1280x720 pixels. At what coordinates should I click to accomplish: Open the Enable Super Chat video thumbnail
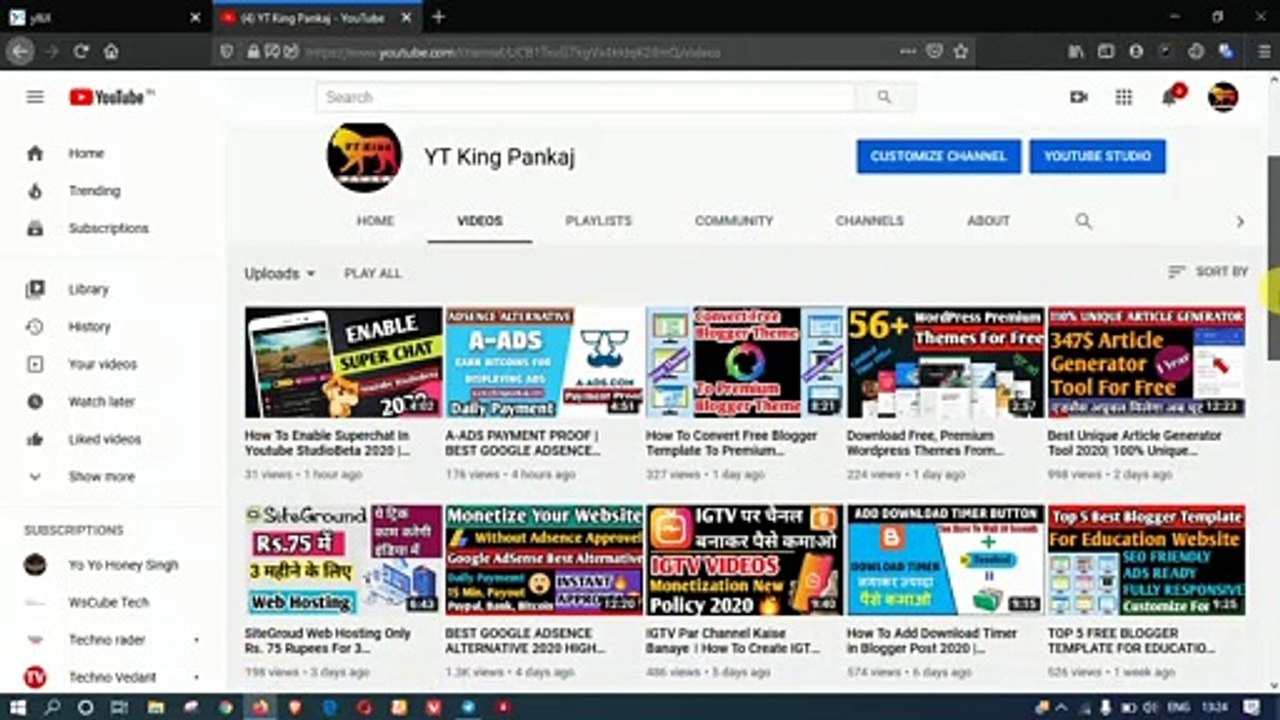pyautogui.click(x=343, y=362)
